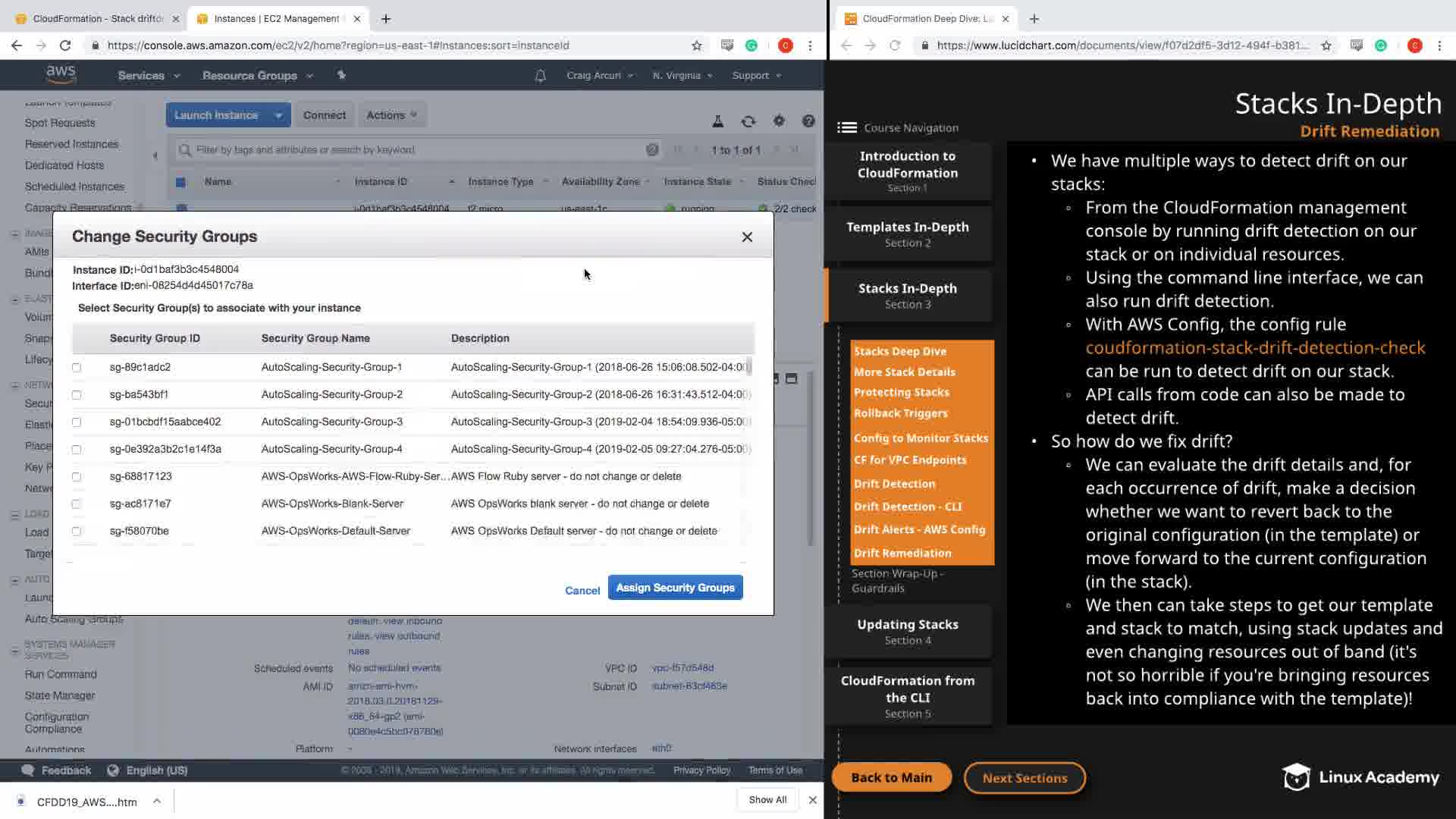Select the AutoScaling-Security-Group-3 checkbox
The width and height of the screenshot is (1456, 819).
point(77,422)
